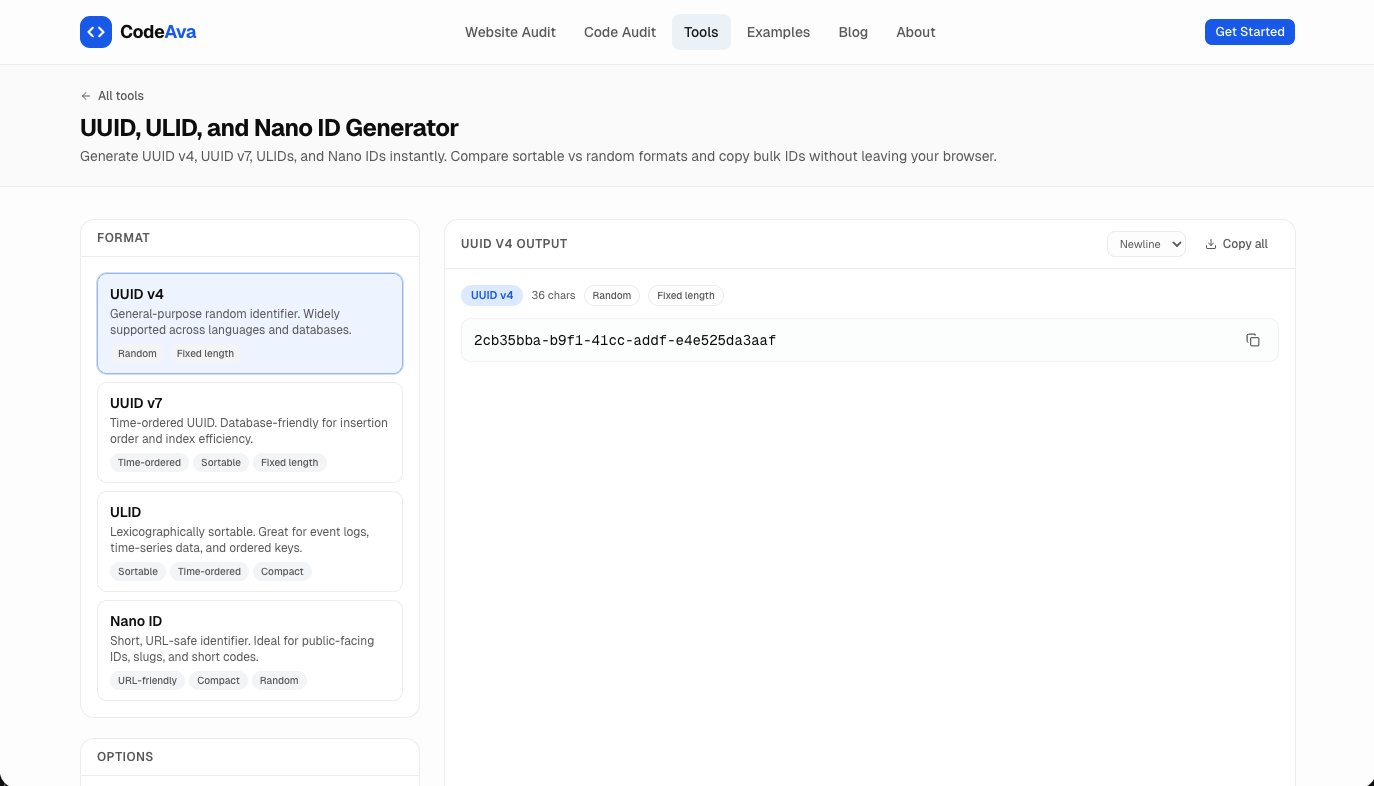Click the download icon on Copy all
The width and height of the screenshot is (1374, 786).
pyautogui.click(x=1211, y=244)
